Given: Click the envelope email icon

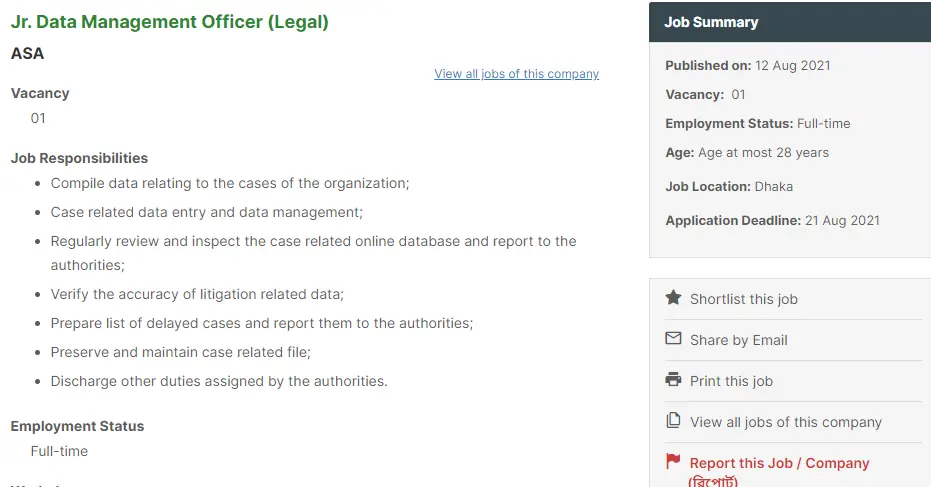Looking at the screenshot, I should 673,339.
